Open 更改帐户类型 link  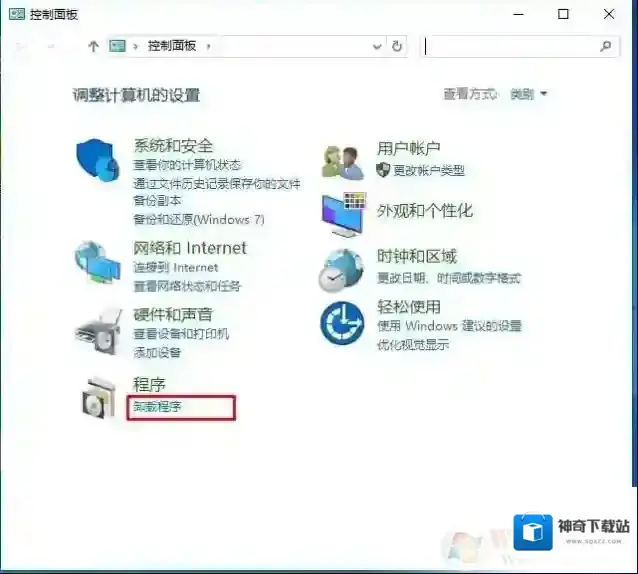(x=428, y=170)
